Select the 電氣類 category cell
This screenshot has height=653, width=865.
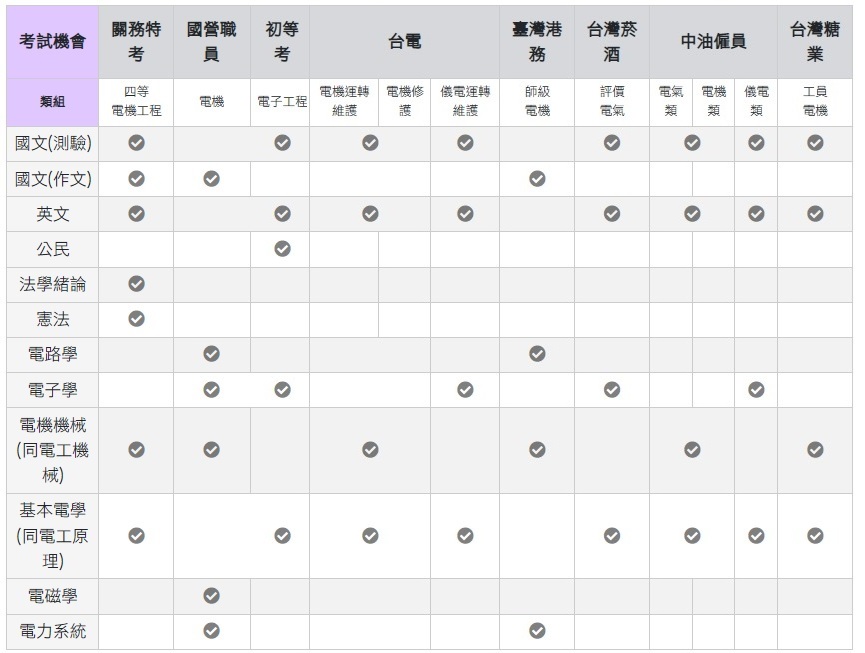point(671,102)
